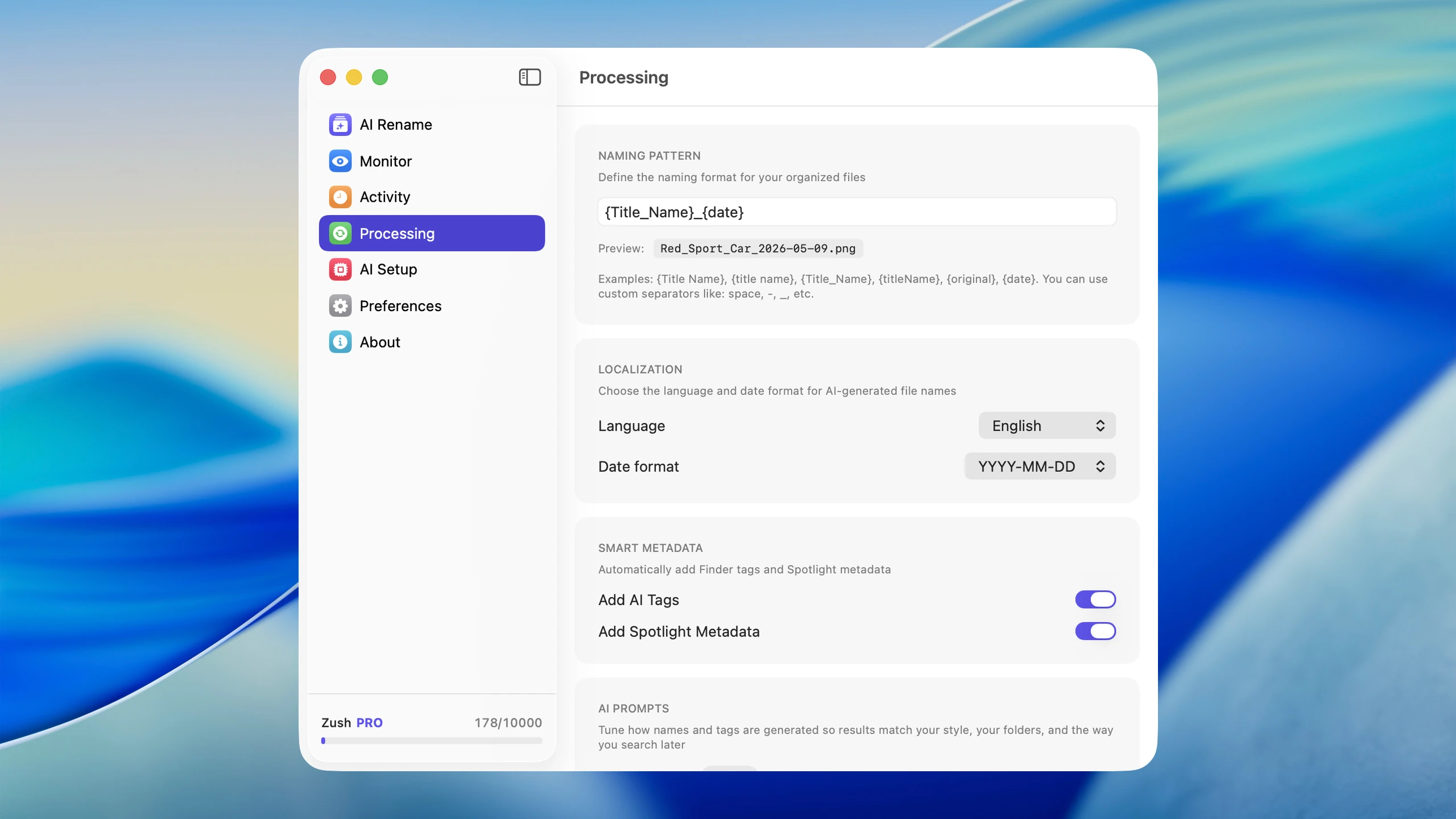Viewport: 1456px width, 819px height.
Task: Click the Zush PRO label
Action: click(352, 723)
